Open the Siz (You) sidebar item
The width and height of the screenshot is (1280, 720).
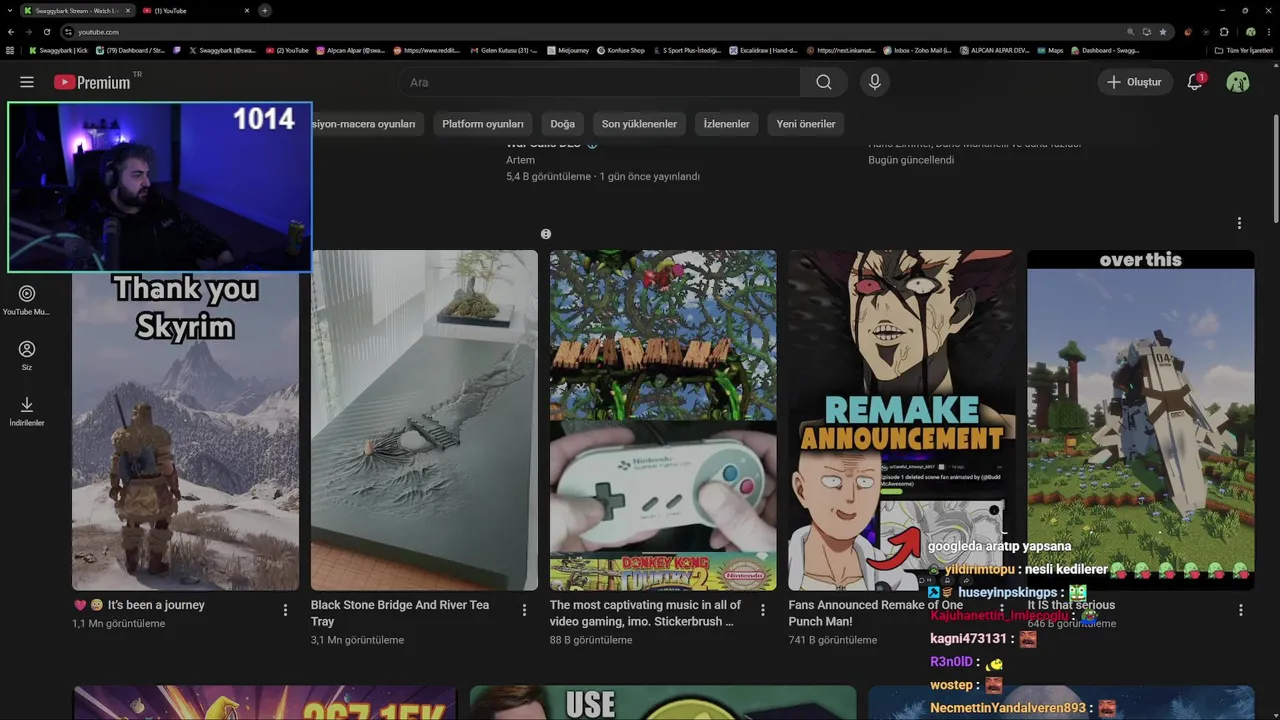point(27,355)
